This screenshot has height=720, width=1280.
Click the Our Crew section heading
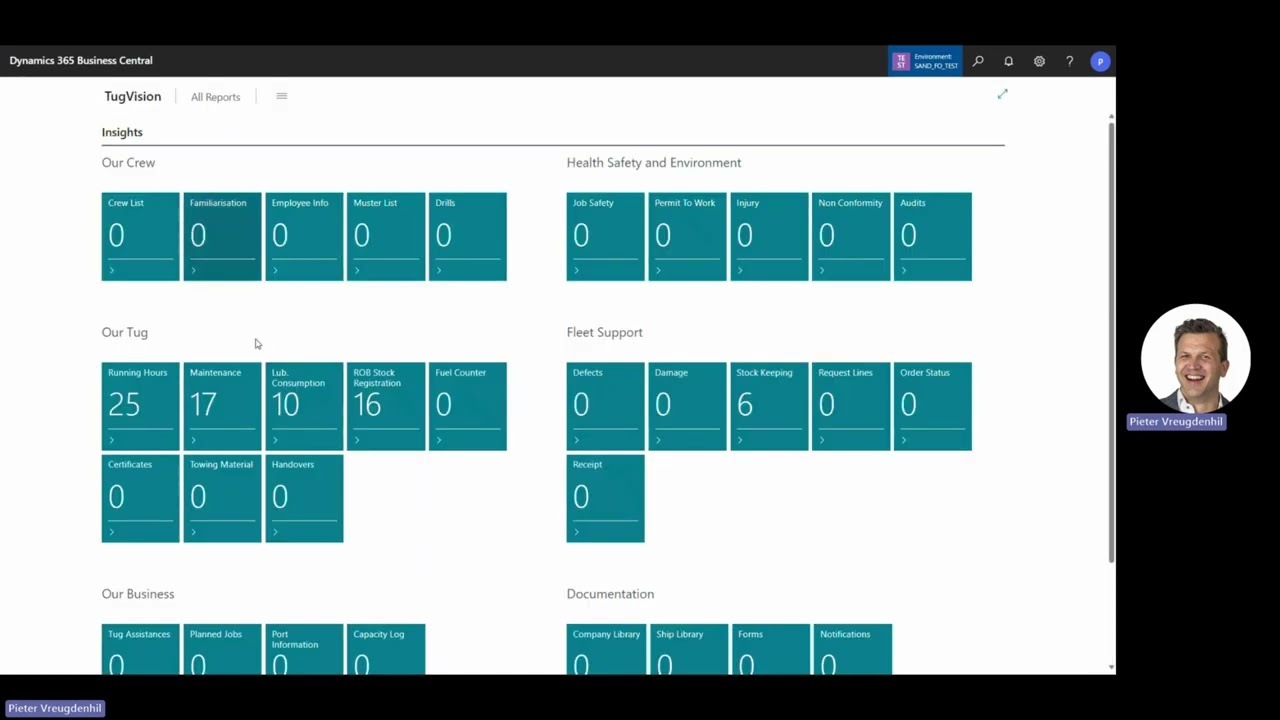tap(128, 163)
